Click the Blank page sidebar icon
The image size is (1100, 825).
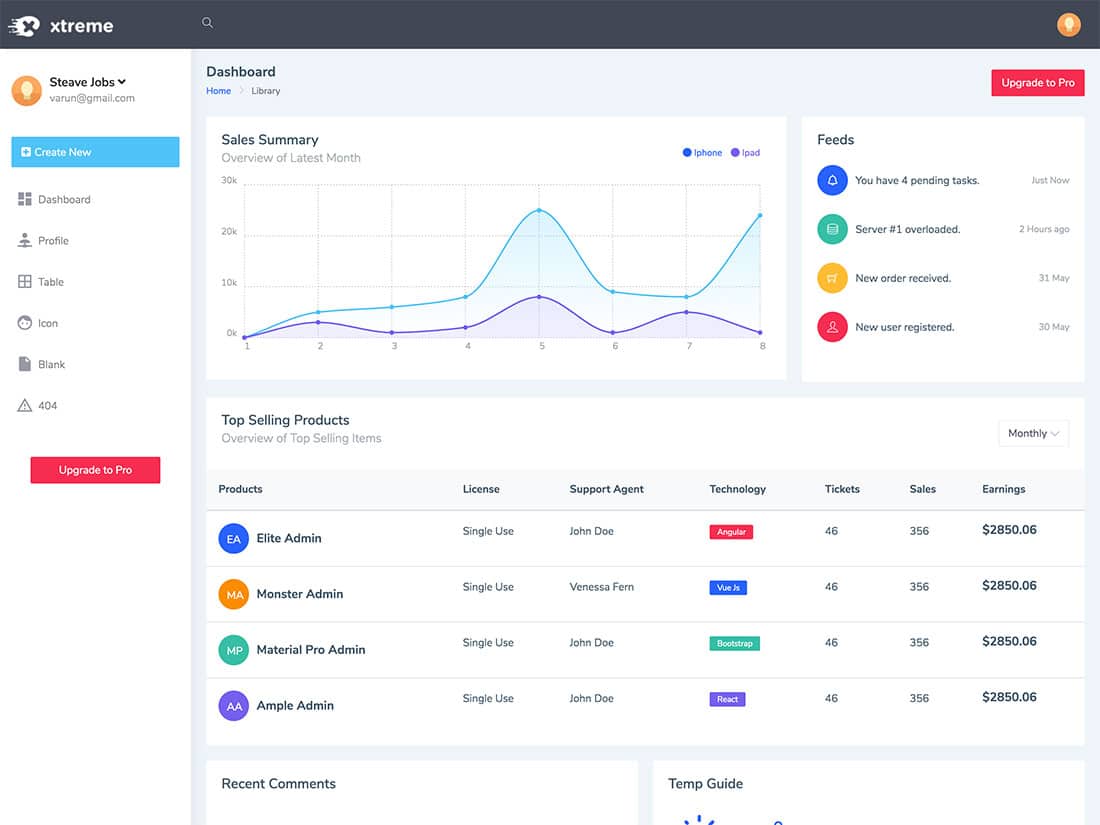coord(25,364)
